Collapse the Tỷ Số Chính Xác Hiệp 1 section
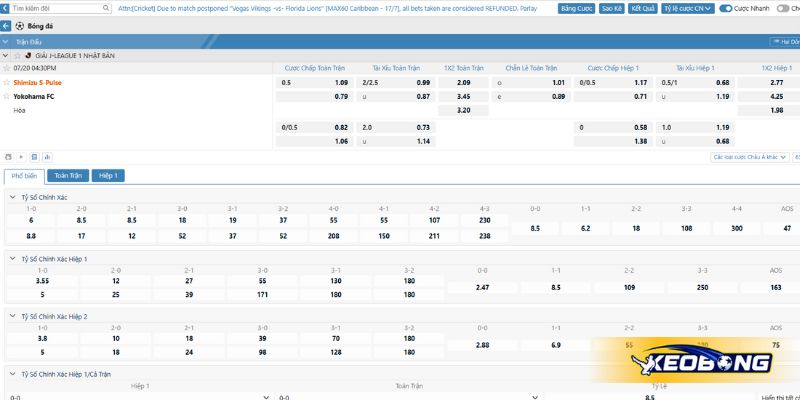 coord(12,258)
